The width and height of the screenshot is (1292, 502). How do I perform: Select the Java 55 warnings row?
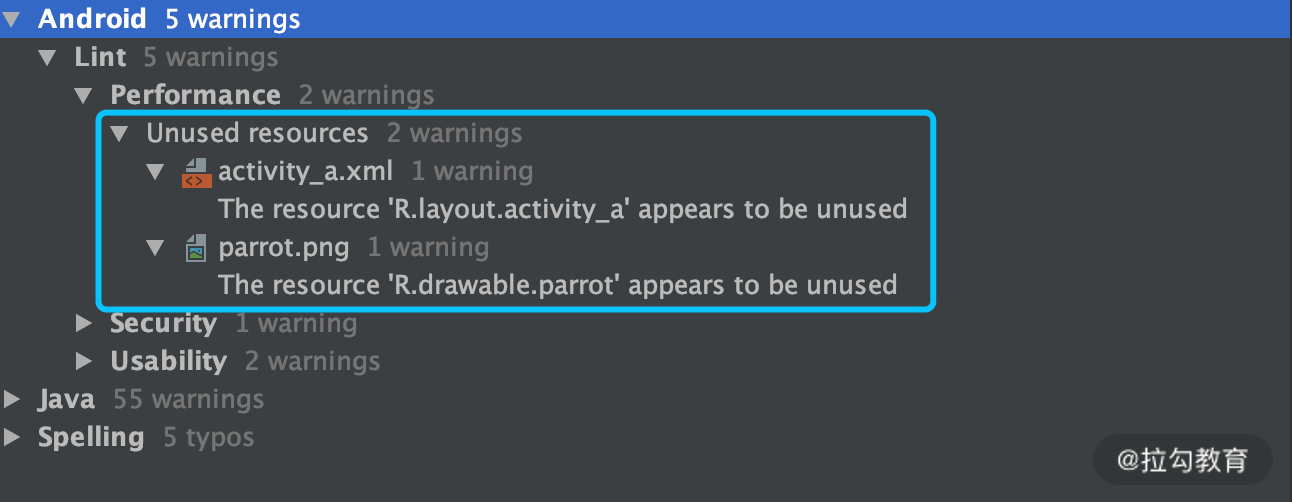151,399
